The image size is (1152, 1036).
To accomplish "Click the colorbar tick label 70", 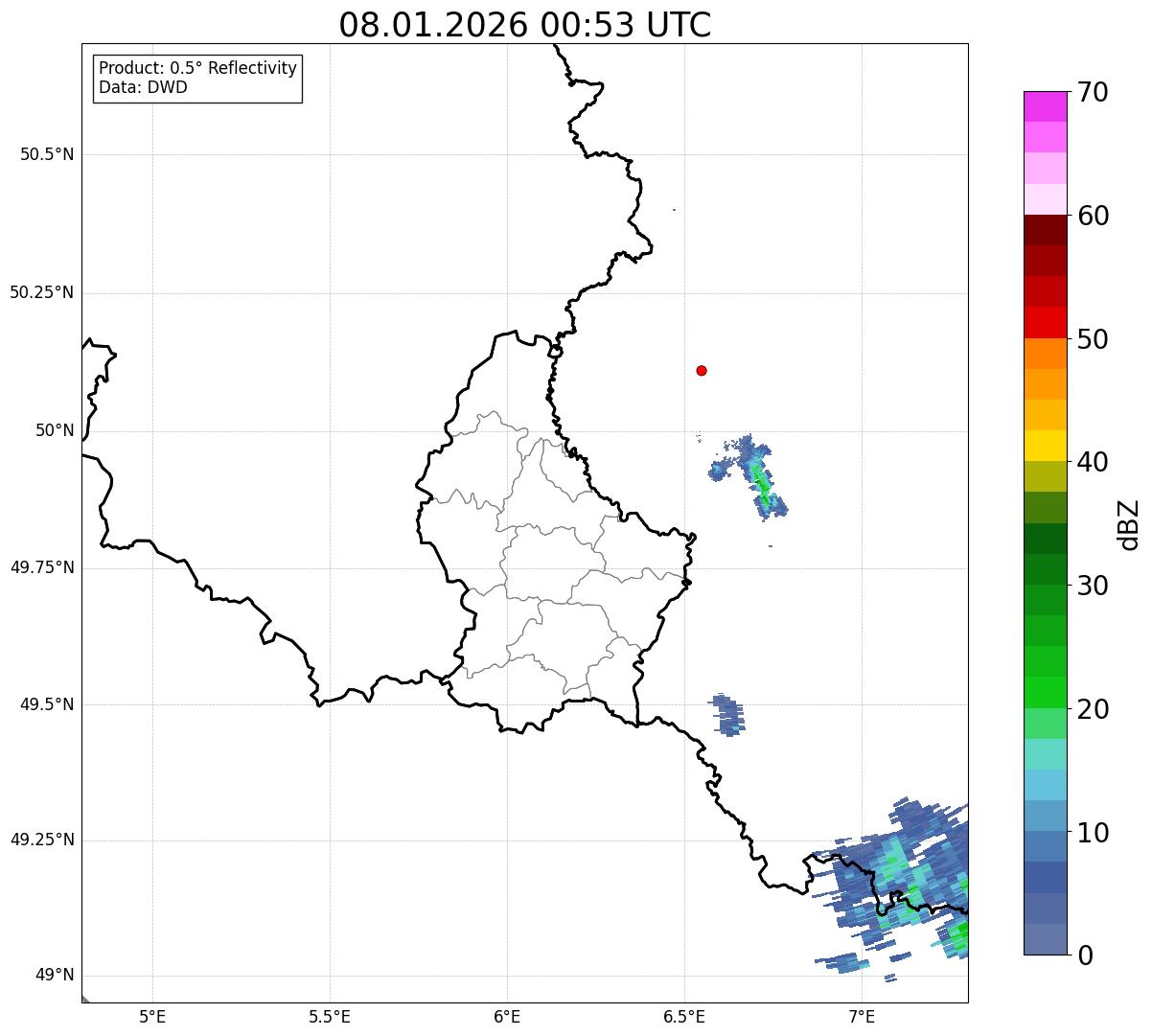I will [x=1093, y=92].
